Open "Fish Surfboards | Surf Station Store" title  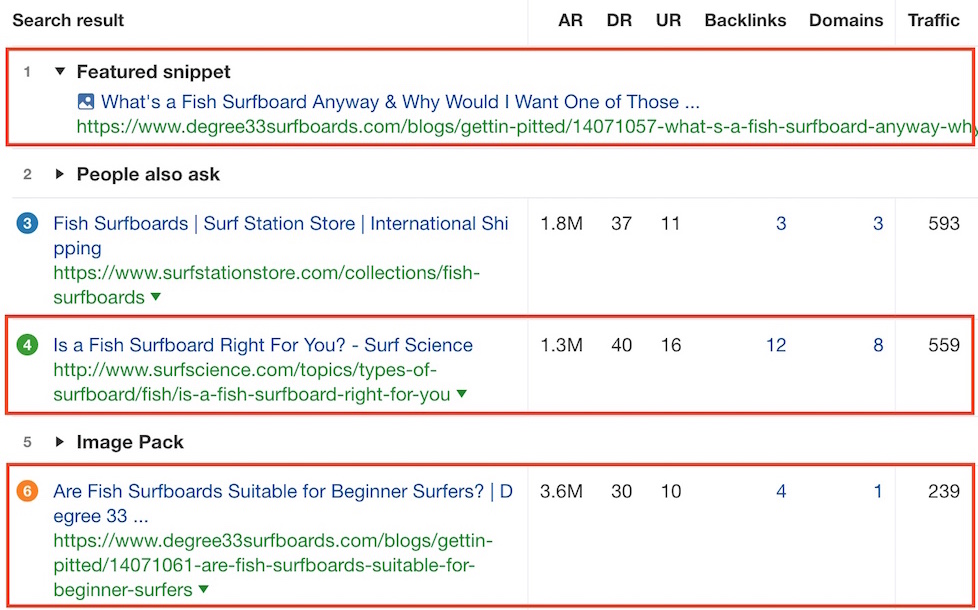pyautogui.click(x=281, y=236)
